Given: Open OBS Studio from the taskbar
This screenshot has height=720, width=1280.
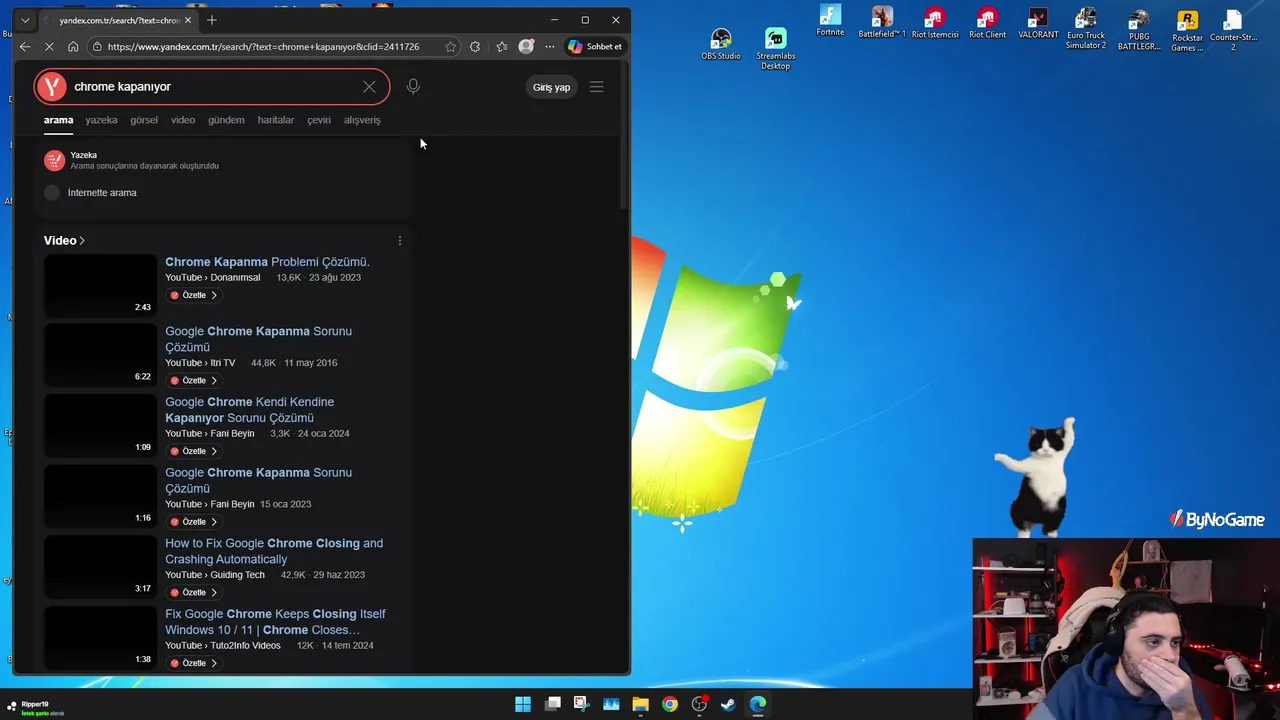Looking at the screenshot, I should (699, 704).
